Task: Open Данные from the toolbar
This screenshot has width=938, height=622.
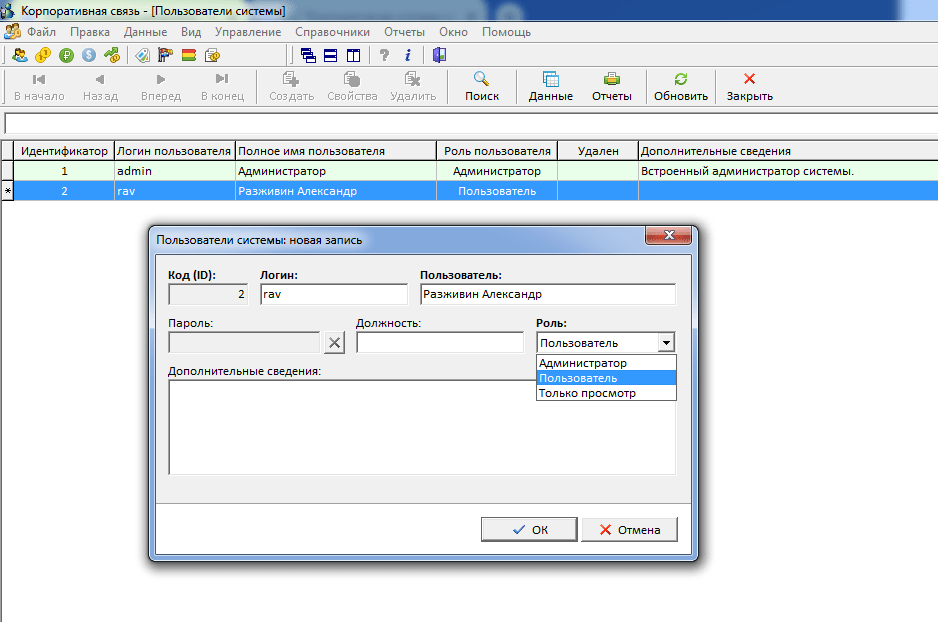Action: (550, 87)
